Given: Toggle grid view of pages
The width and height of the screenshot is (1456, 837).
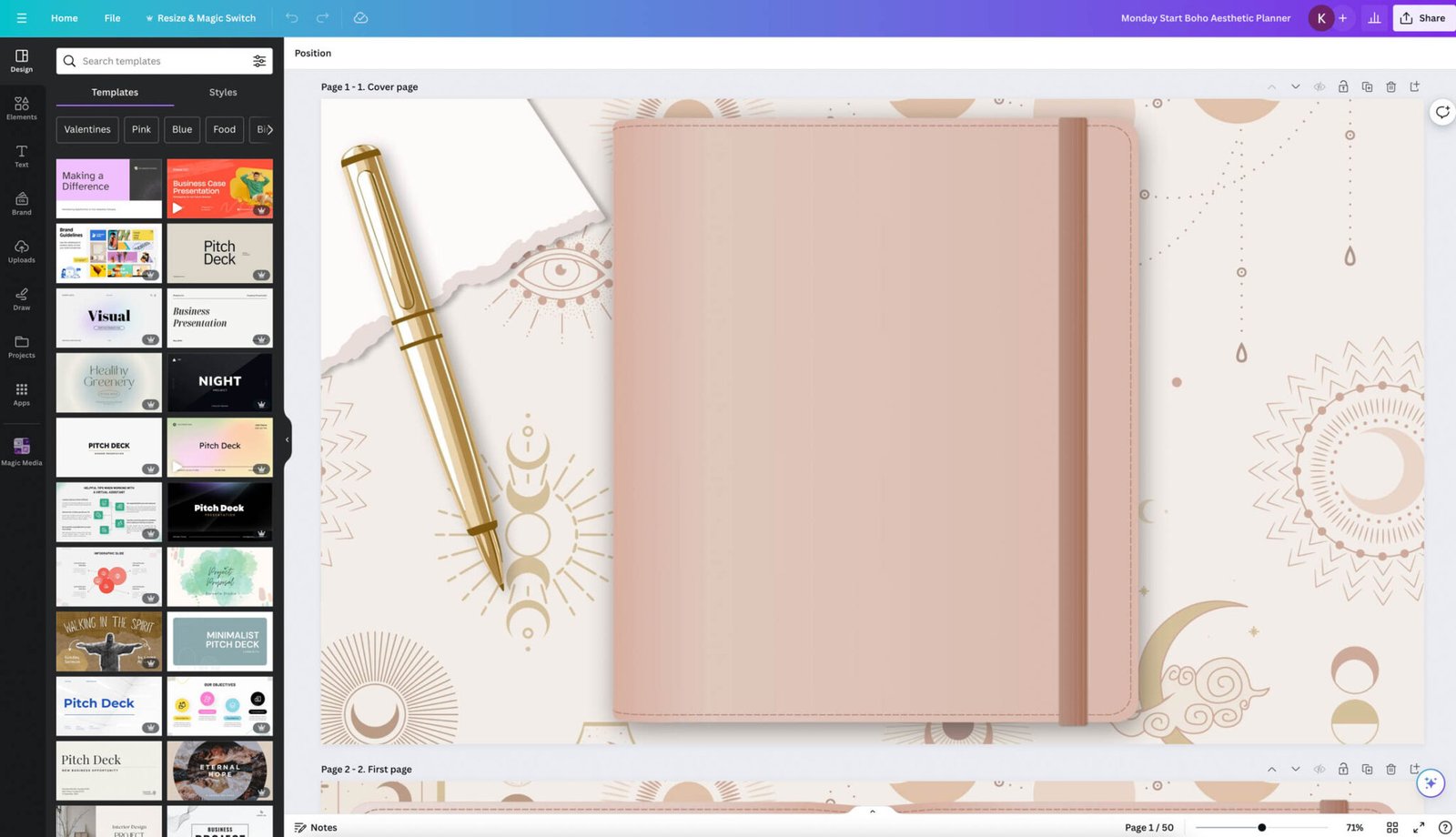Looking at the screenshot, I should [1392, 827].
